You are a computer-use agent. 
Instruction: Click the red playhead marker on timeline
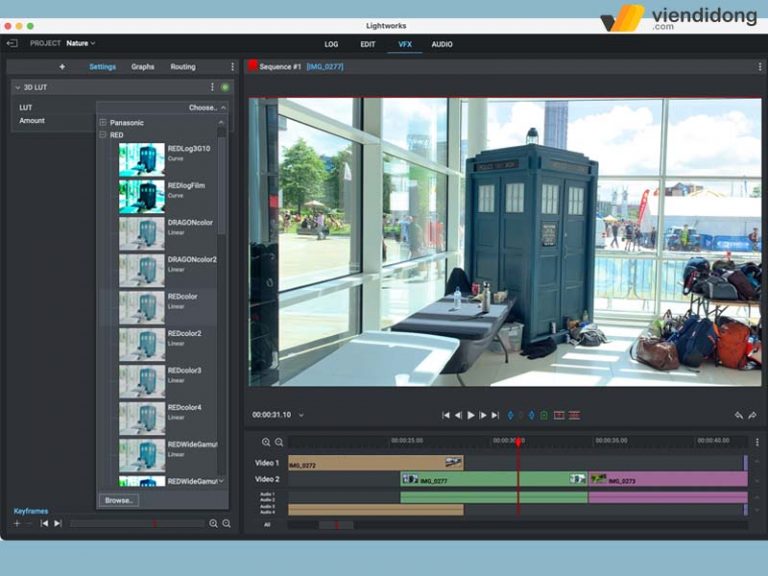(518, 442)
